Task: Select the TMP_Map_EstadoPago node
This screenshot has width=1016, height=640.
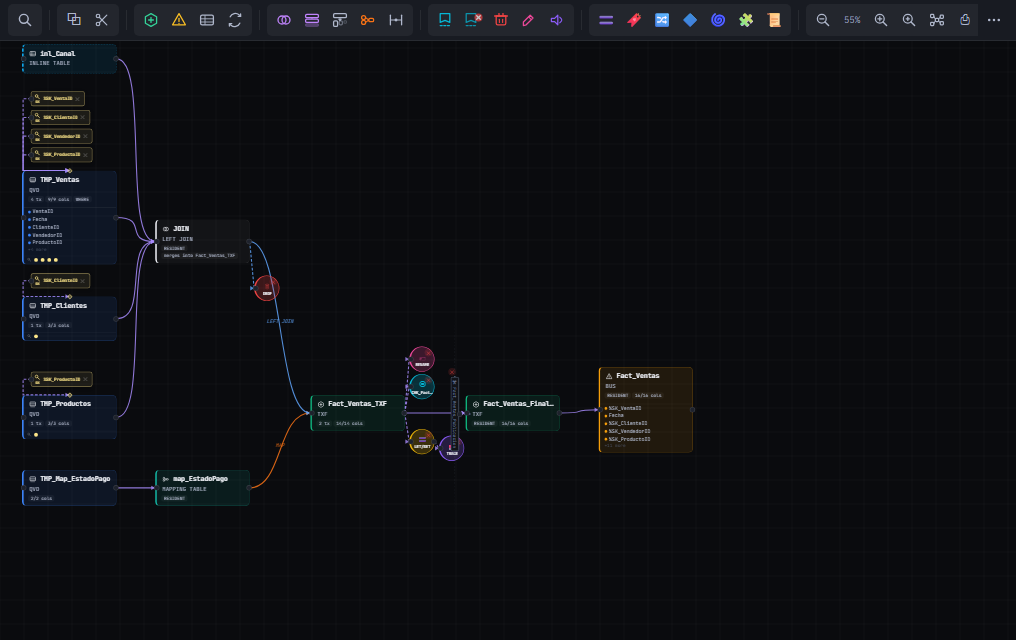Action: coord(69,488)
